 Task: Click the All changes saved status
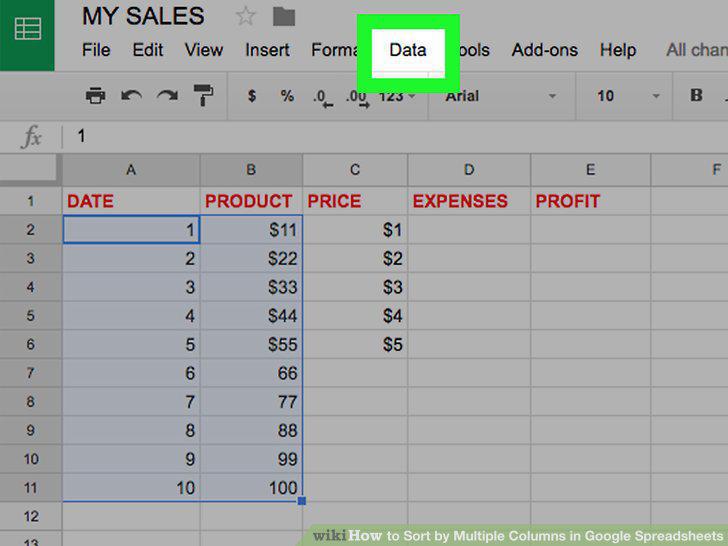(696, 50)
